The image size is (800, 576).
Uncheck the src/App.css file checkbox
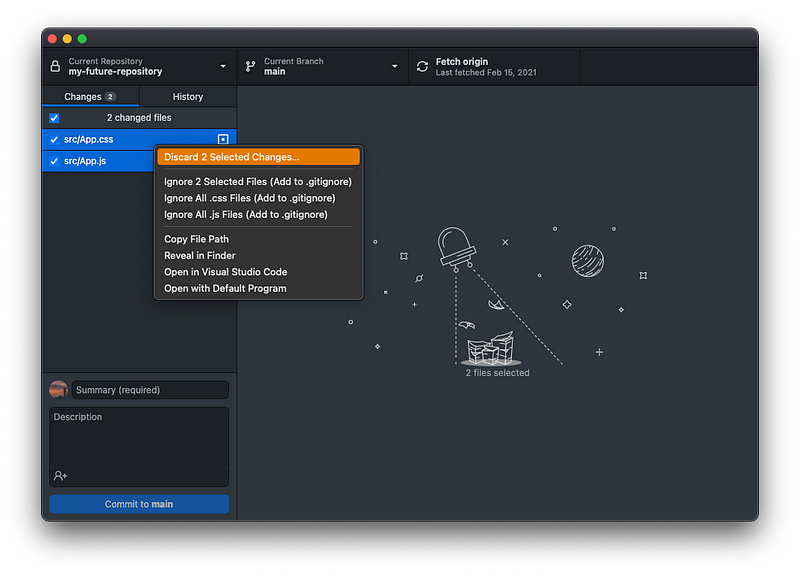point(54,139)
